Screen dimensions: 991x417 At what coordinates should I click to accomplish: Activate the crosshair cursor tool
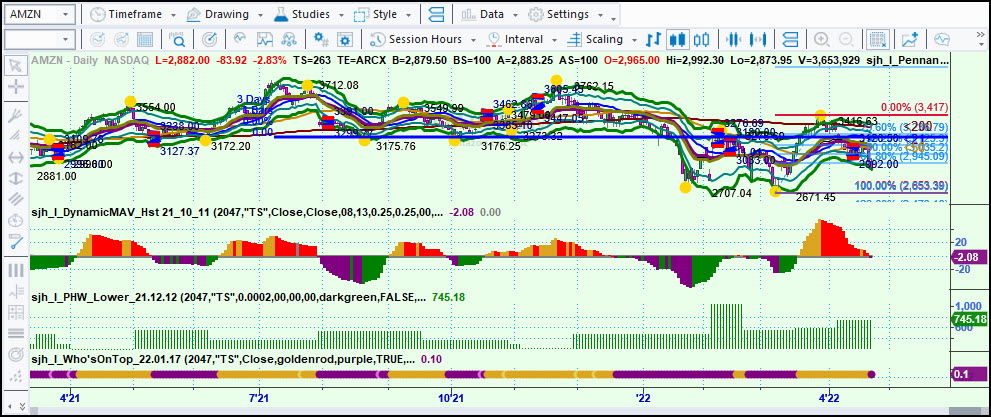tap(15, 87)
